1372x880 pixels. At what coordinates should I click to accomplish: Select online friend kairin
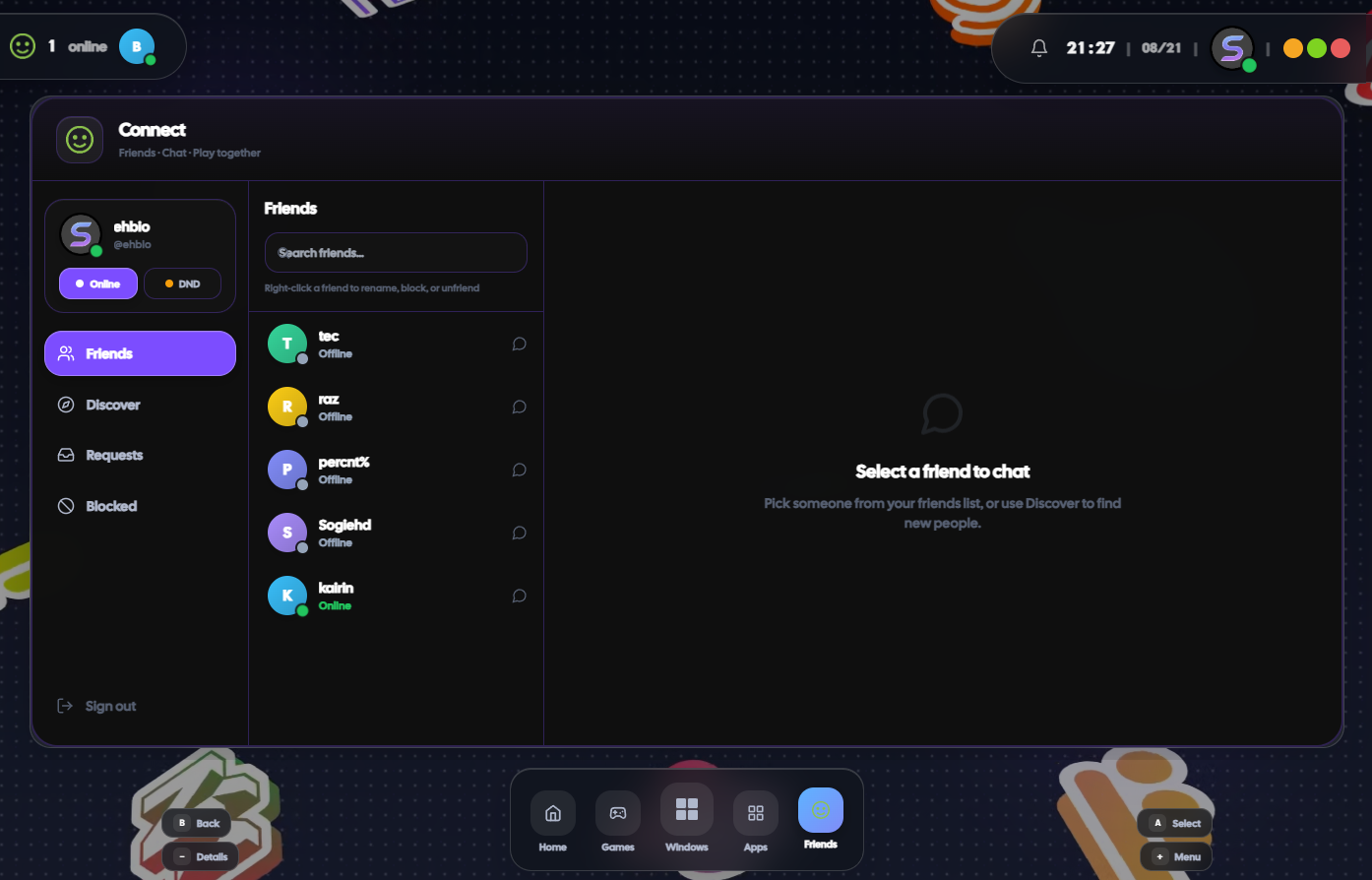pos(397,597)
